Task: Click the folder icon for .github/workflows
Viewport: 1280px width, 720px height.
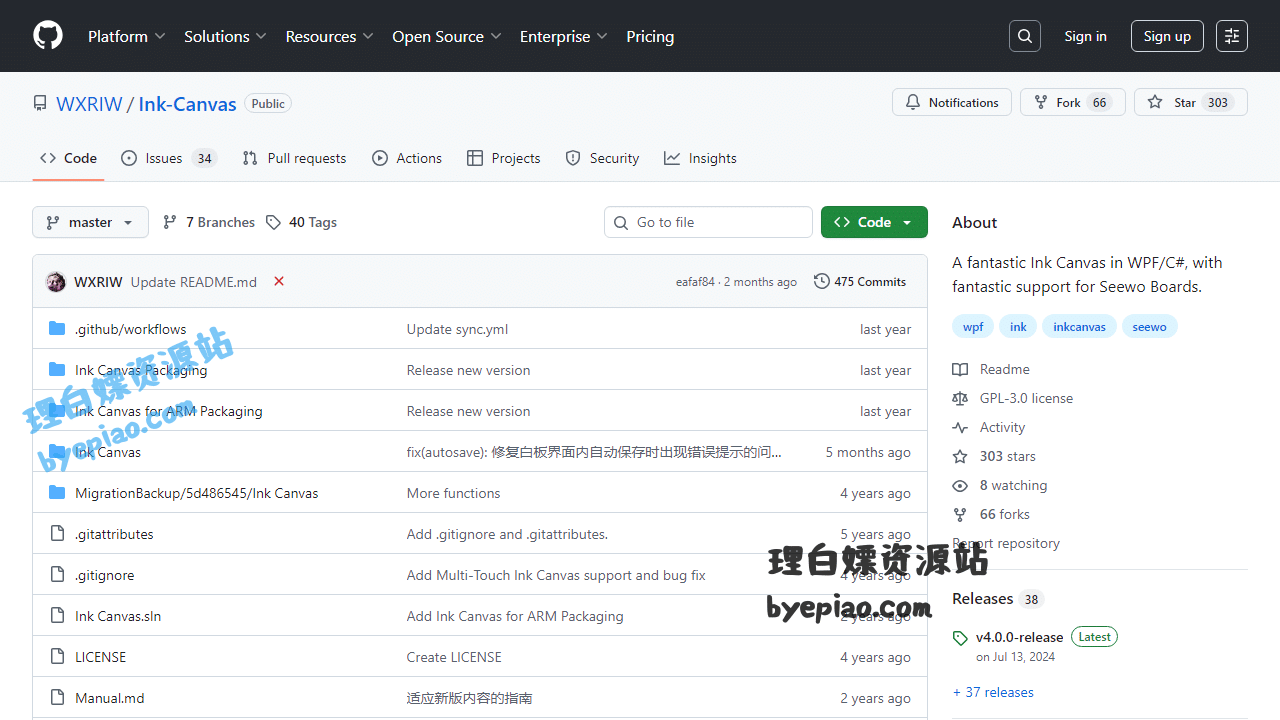Action: (57, 328)
